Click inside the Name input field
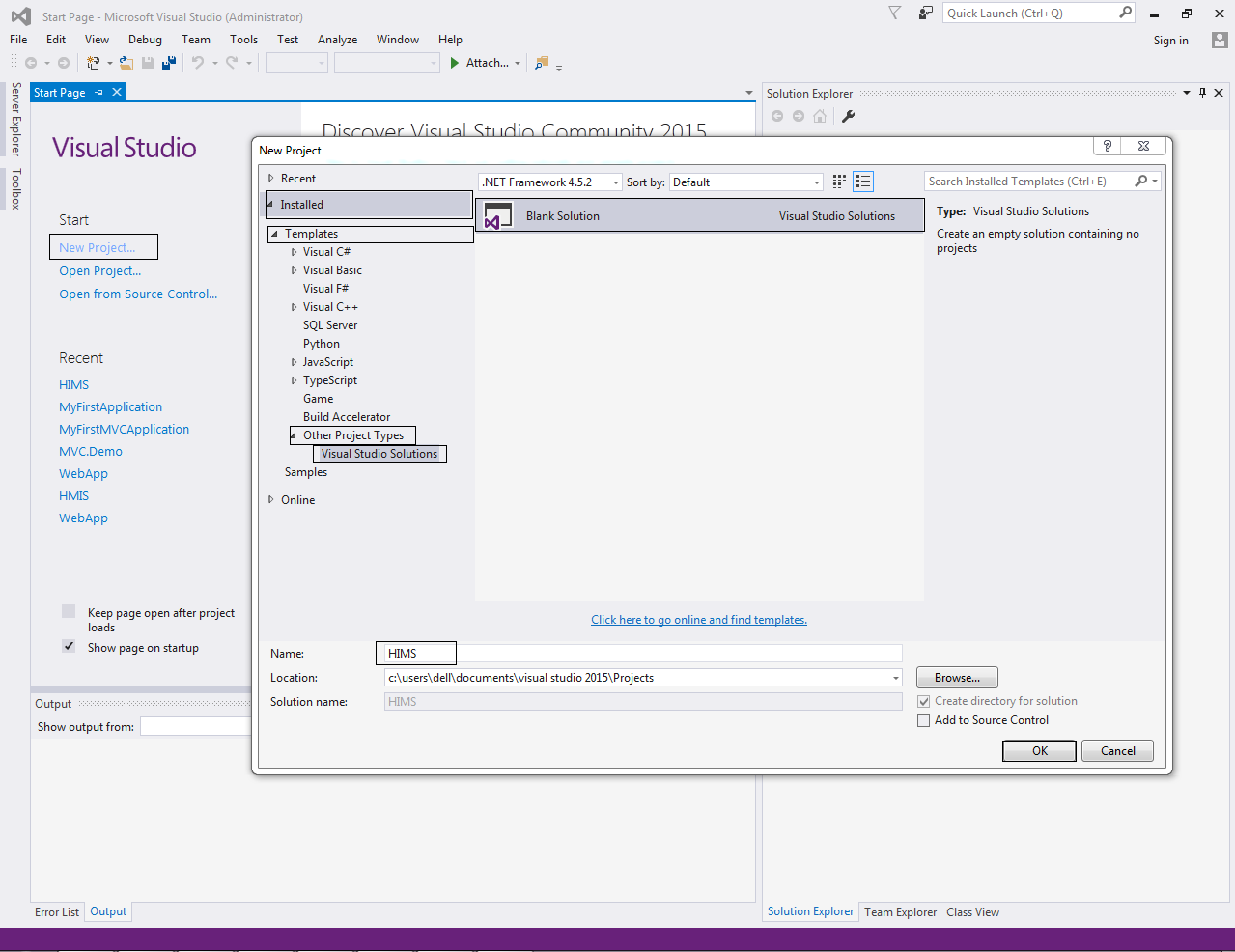The height and width of the screenshot is (952, 1235). (x=415, y=653)
